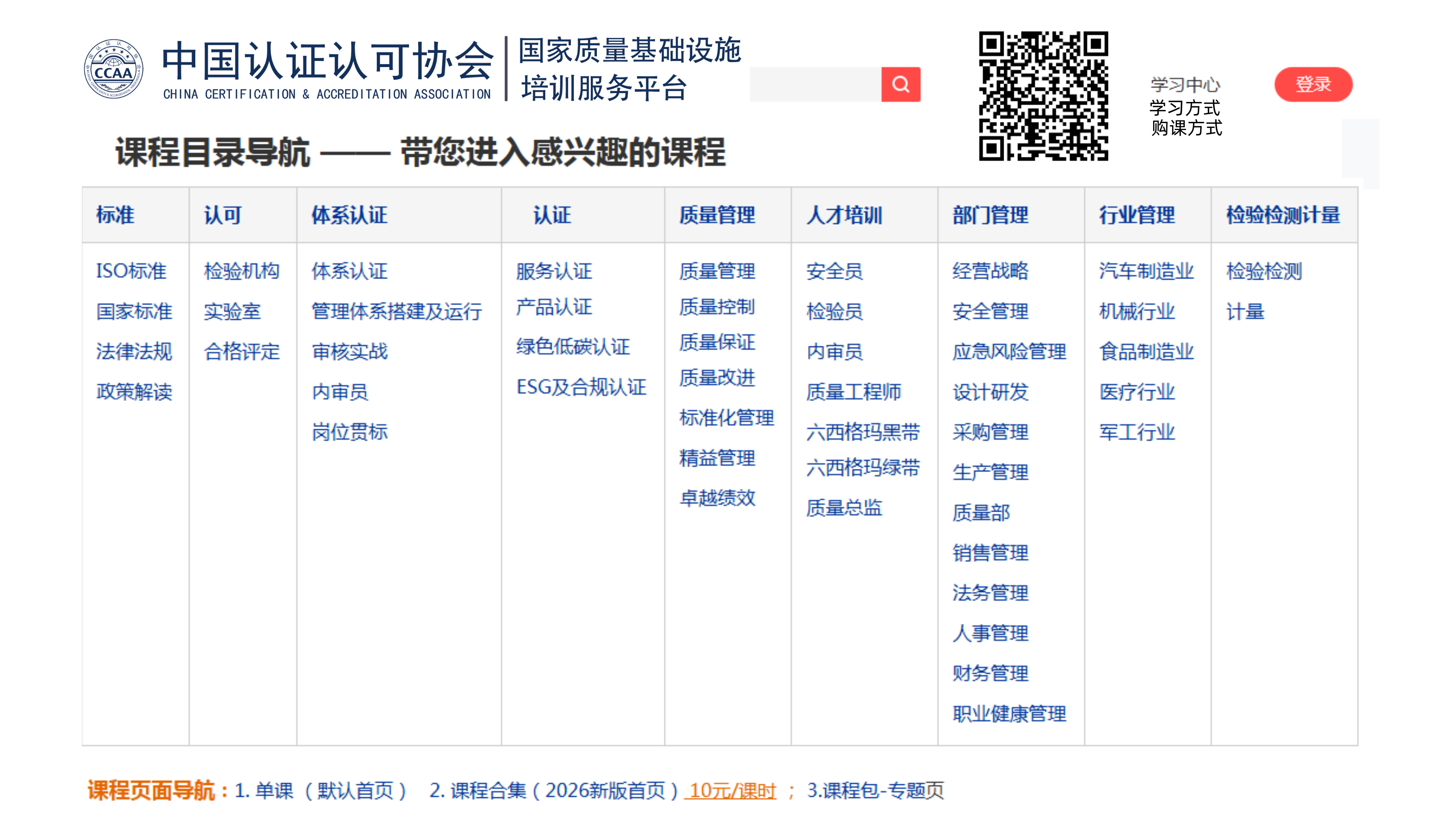Open the ISO标准 course link
This screenshot has height=819, width=1456.
point(131,271)
